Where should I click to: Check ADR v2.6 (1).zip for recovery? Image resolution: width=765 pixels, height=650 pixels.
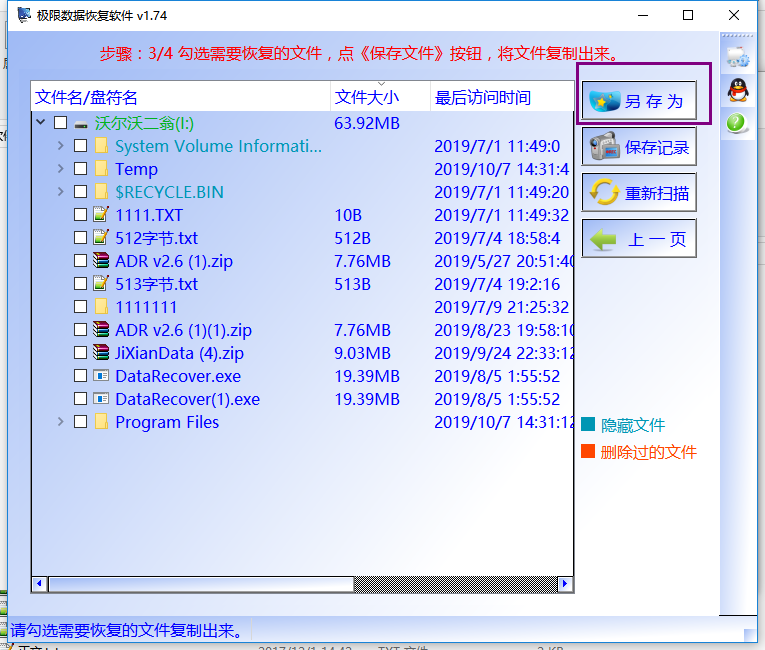(x=81, y=261)
